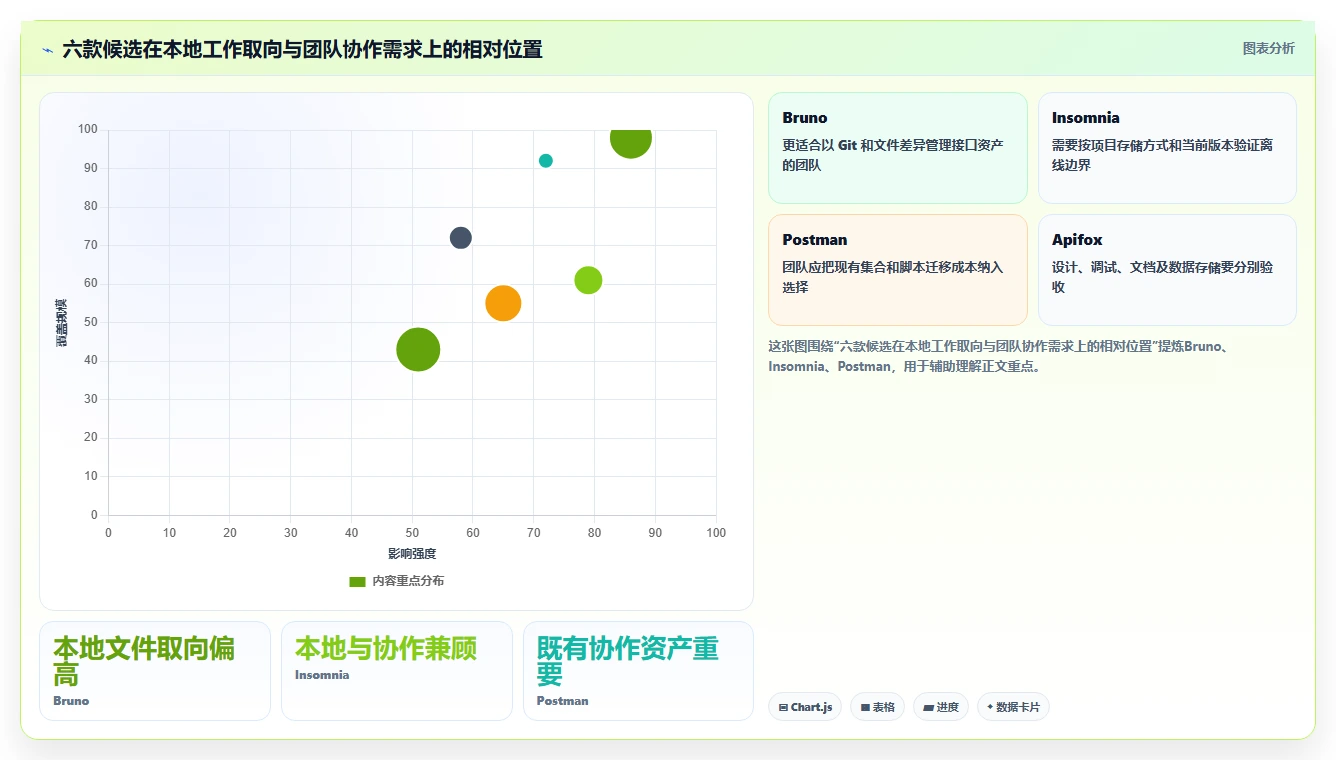The height and width of the screenshot is (760, 1336).
Task: Click the text 设计、调试、文档及数据存储要分别验收
Action: (x=1162, y=277)
